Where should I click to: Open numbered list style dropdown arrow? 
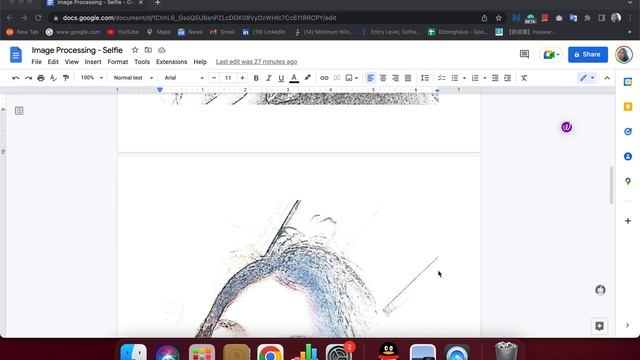click(x=484, y=78)
